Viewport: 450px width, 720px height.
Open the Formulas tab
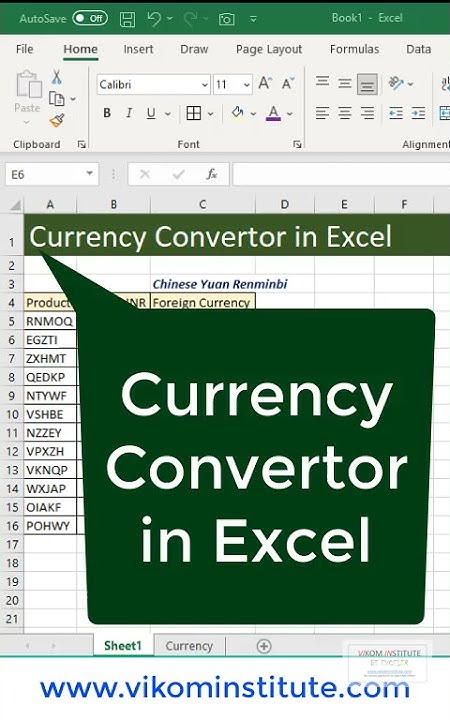click(354, 49)
